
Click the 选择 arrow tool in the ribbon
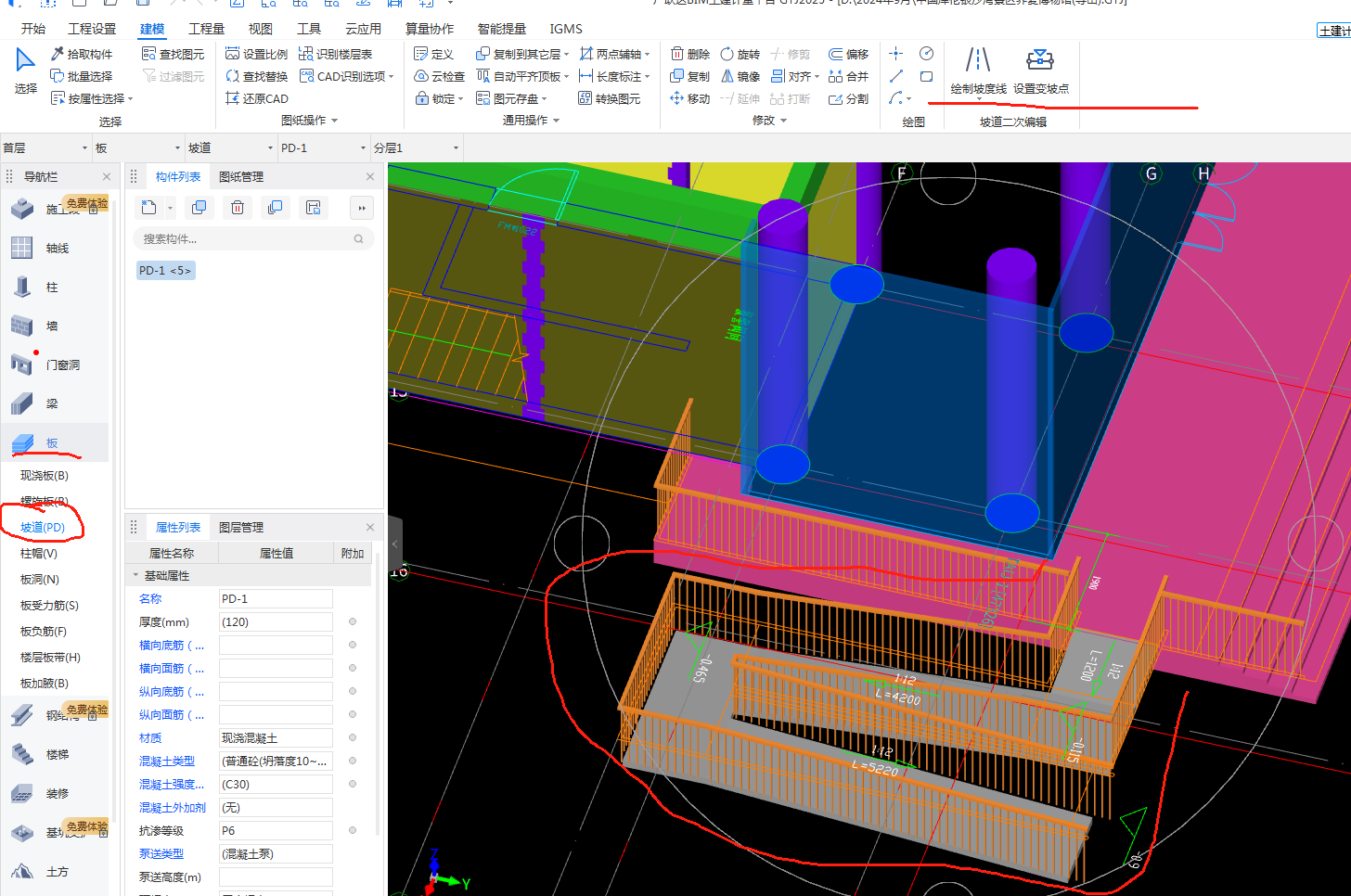click(x=25, y=72)
